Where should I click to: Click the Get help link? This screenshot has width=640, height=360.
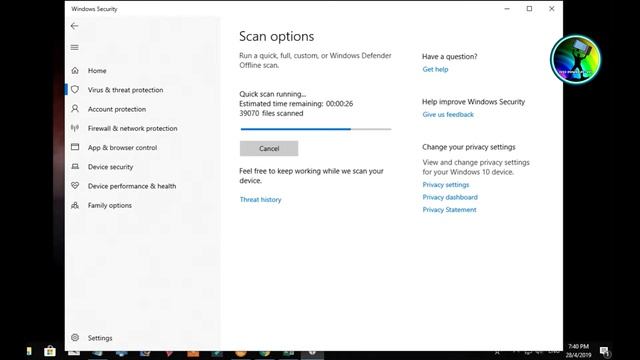coord(435,69)
